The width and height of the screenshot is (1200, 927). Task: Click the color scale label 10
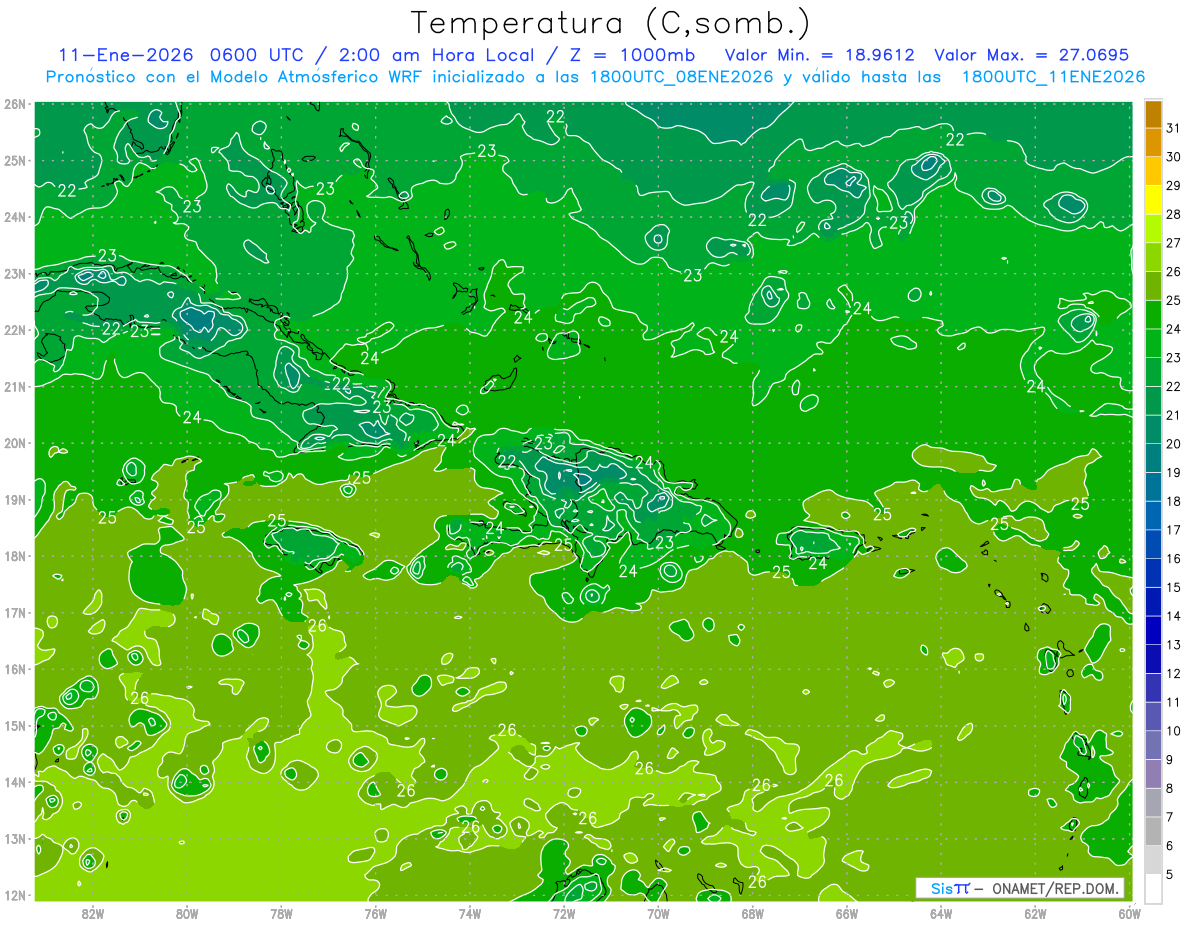1173,731
